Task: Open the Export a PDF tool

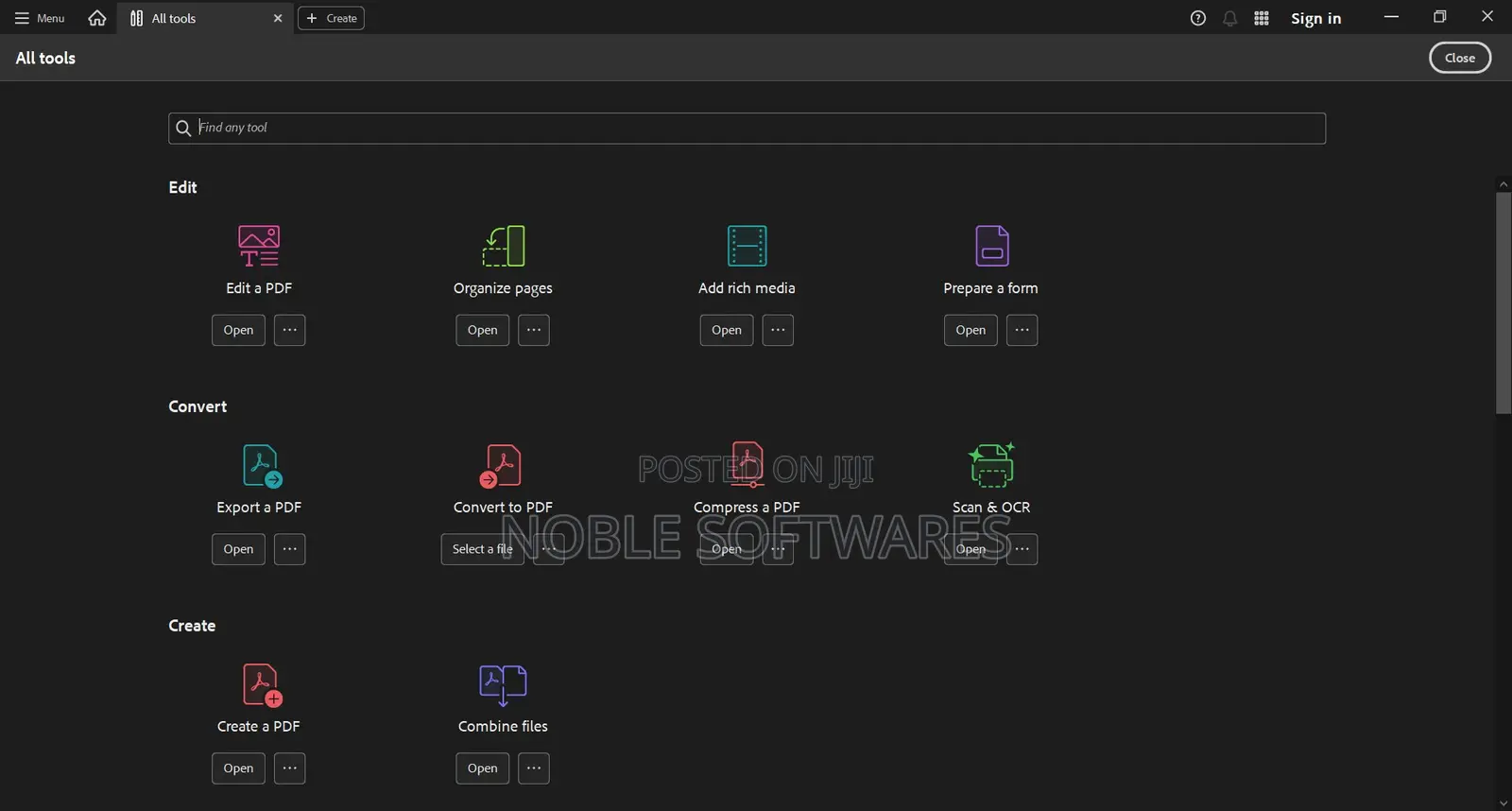Action: pyautogui.click(x=238, y=549)
